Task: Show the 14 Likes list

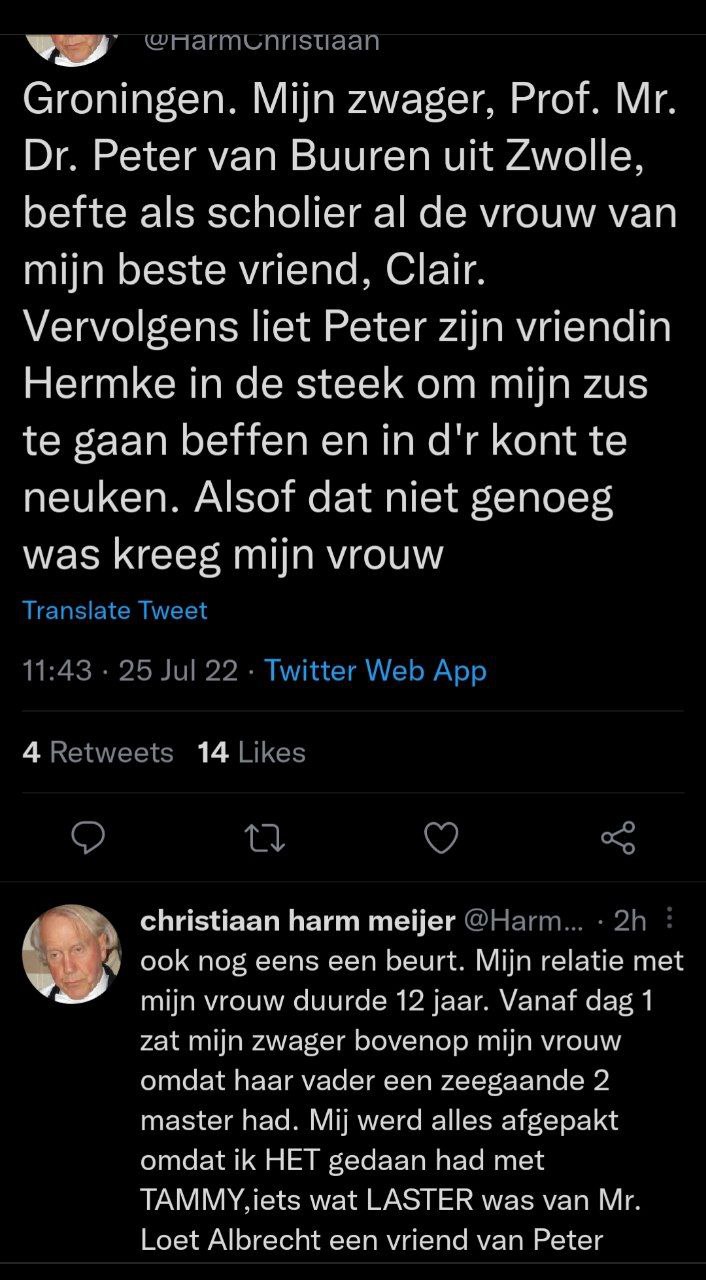Action: [252, 752]
